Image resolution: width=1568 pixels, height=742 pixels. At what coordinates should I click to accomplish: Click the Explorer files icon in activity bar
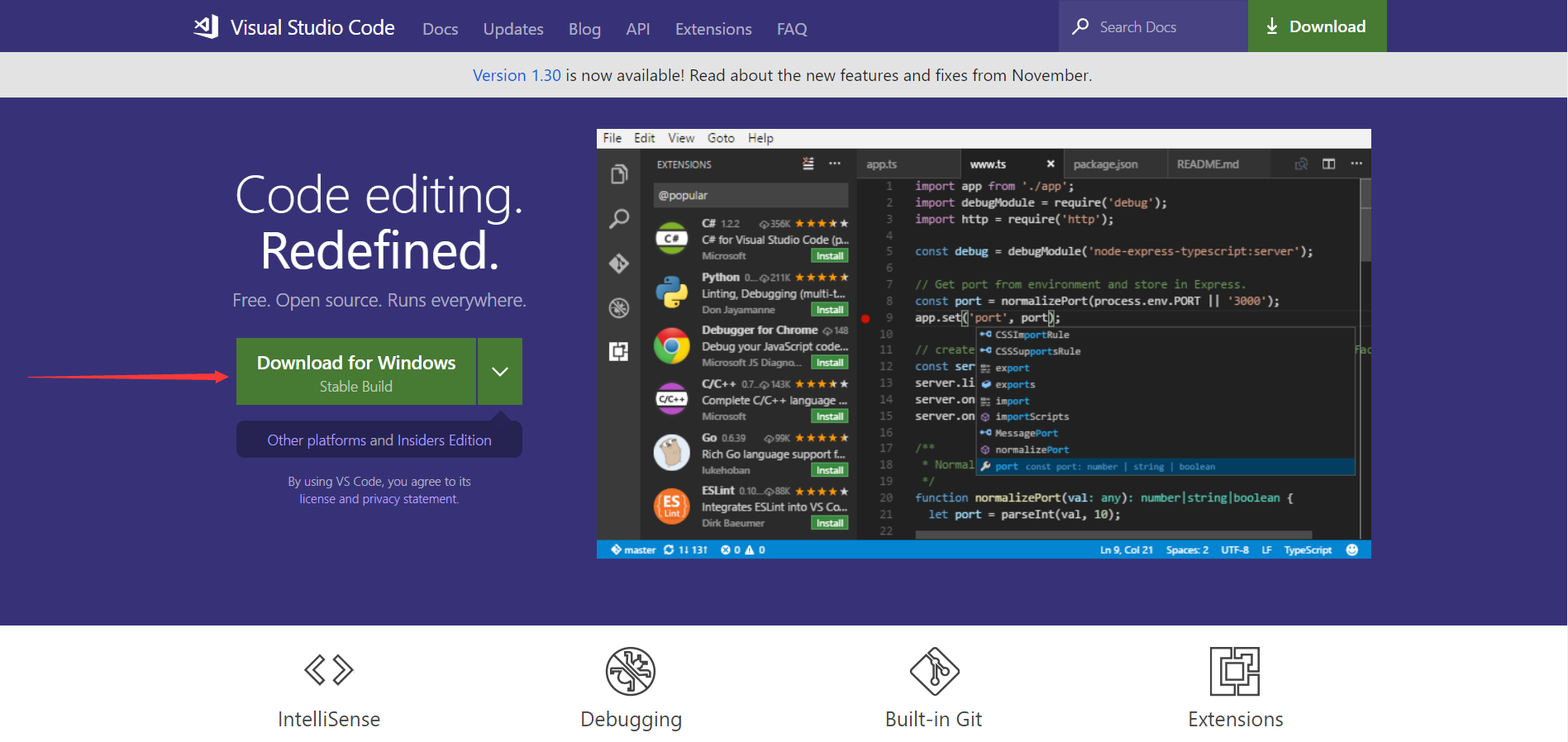(x=619, y=174)
